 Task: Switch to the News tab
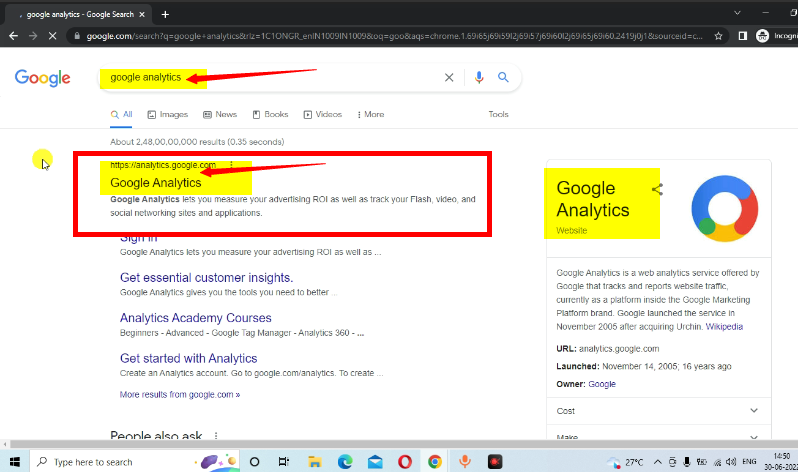(220, 115)
